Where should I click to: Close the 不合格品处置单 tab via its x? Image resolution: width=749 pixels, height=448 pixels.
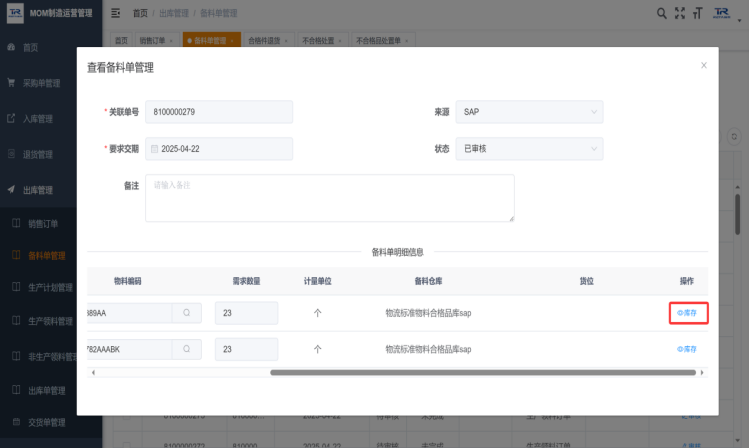407,41
